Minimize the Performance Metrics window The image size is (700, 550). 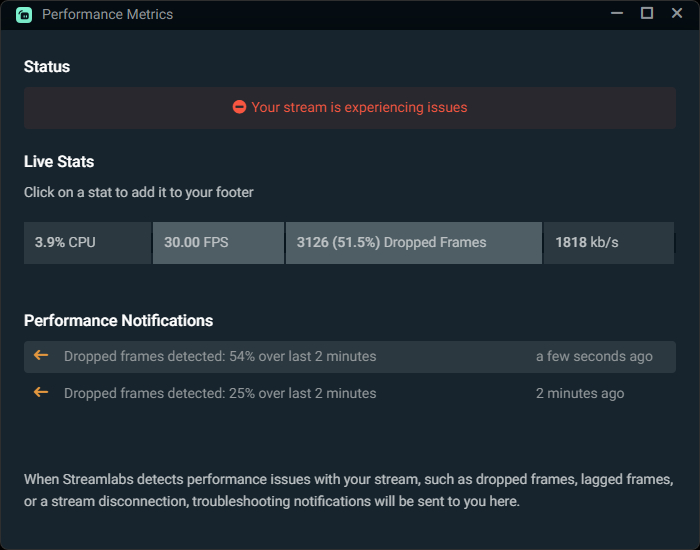pyautogui.click(x=617, y=14)
